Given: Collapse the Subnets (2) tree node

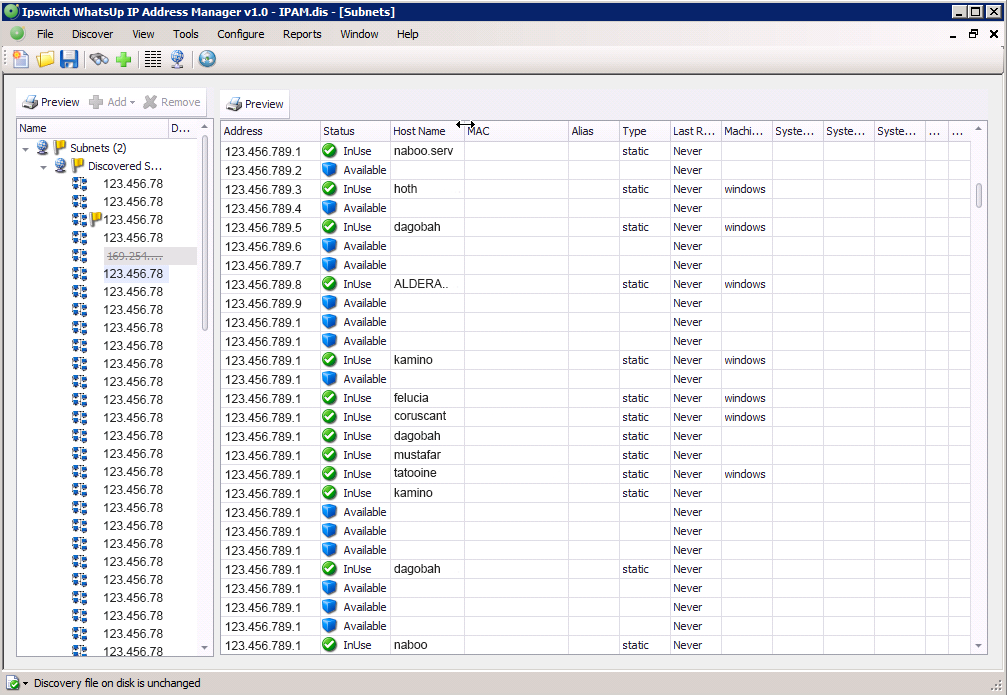Looking at the screenshot, I should [x=26, y=149].
